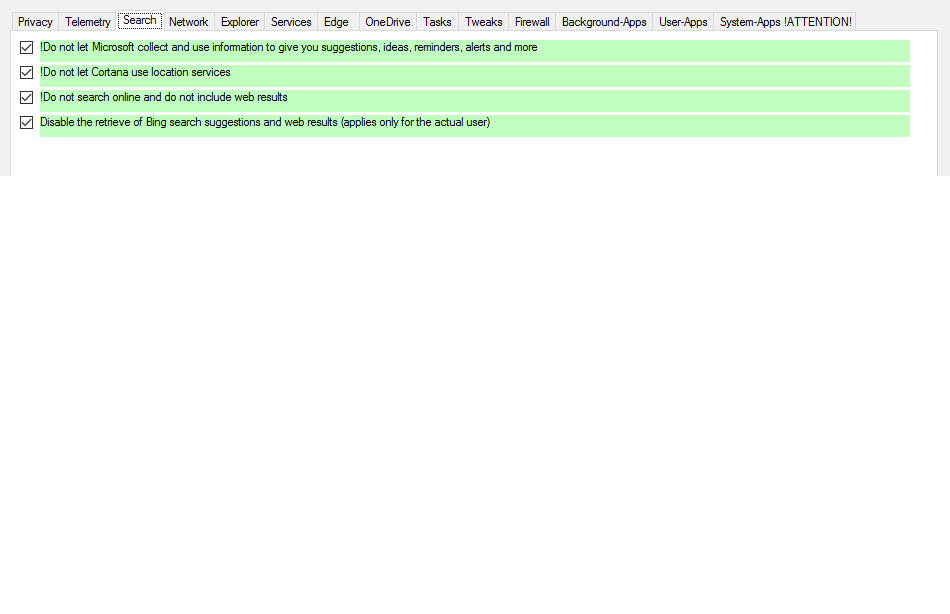This screenshot has height=614, width=950.
Task: Uncheck Microsoft collect information suggestions option
Action: click(x=26, y=47)
